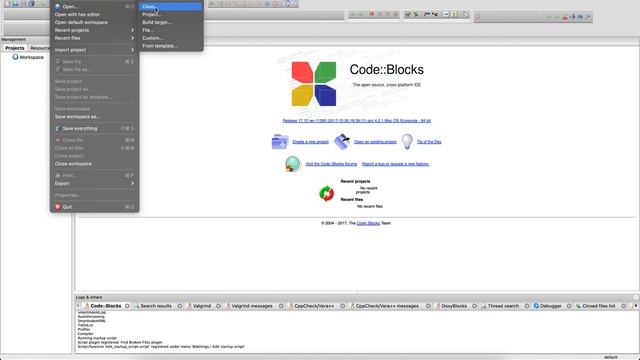Pick Custom... from the New submenu
This screenshot has width=640, height=360.
click(171, 38)
